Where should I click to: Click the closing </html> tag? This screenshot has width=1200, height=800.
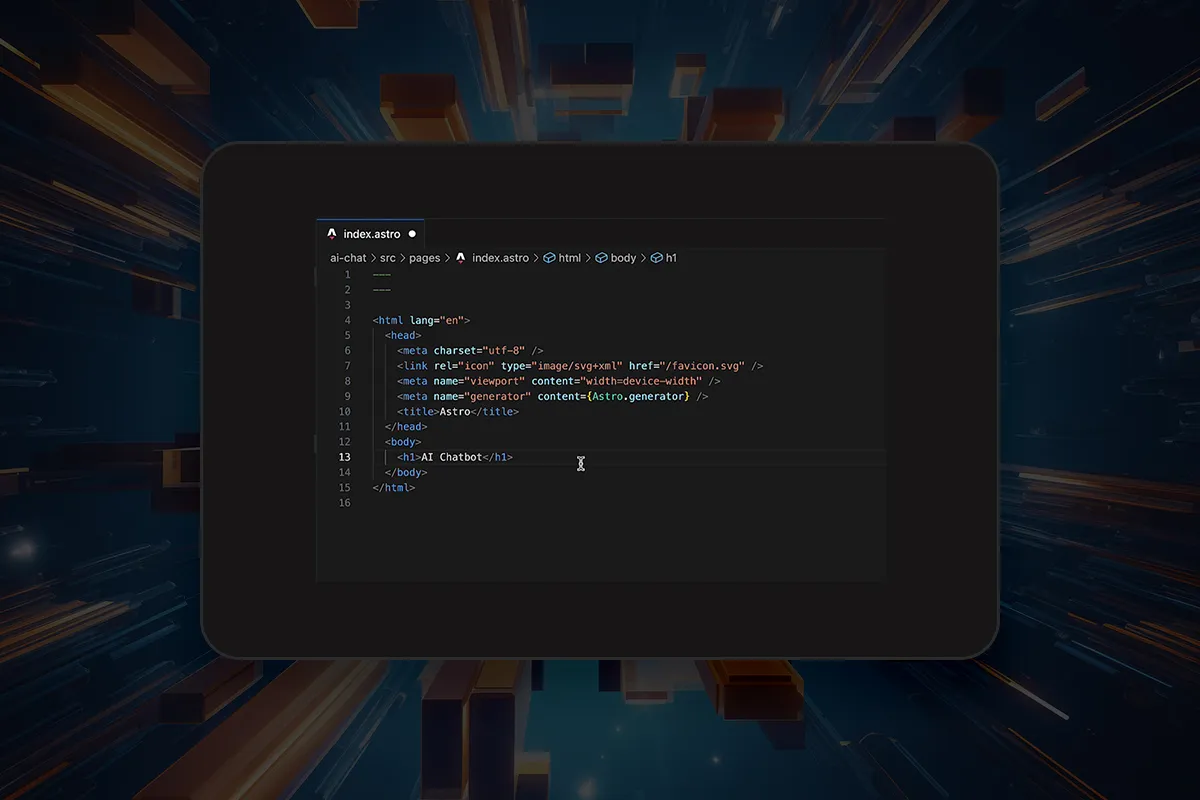point(394,487)
